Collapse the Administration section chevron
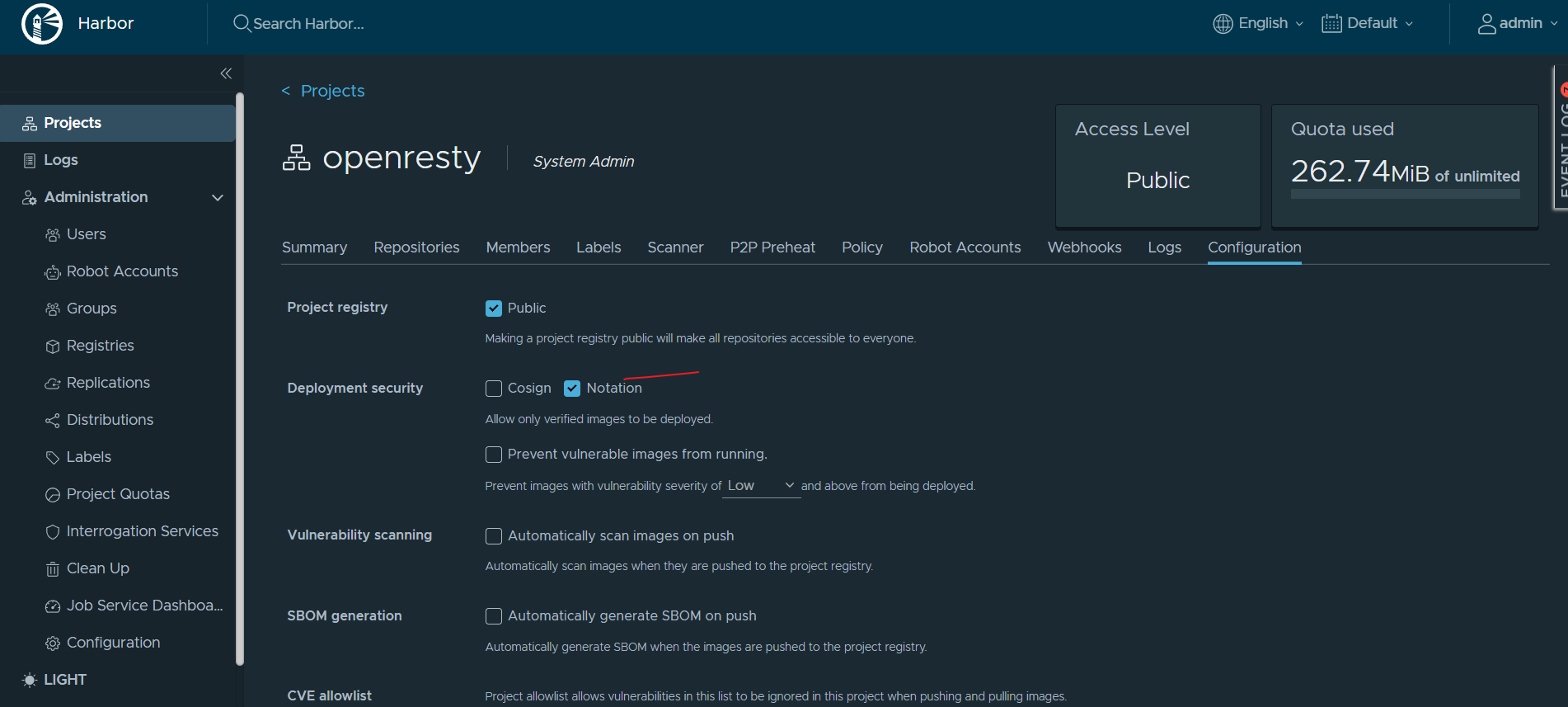 pyautogui.click(x=218, y=197)
